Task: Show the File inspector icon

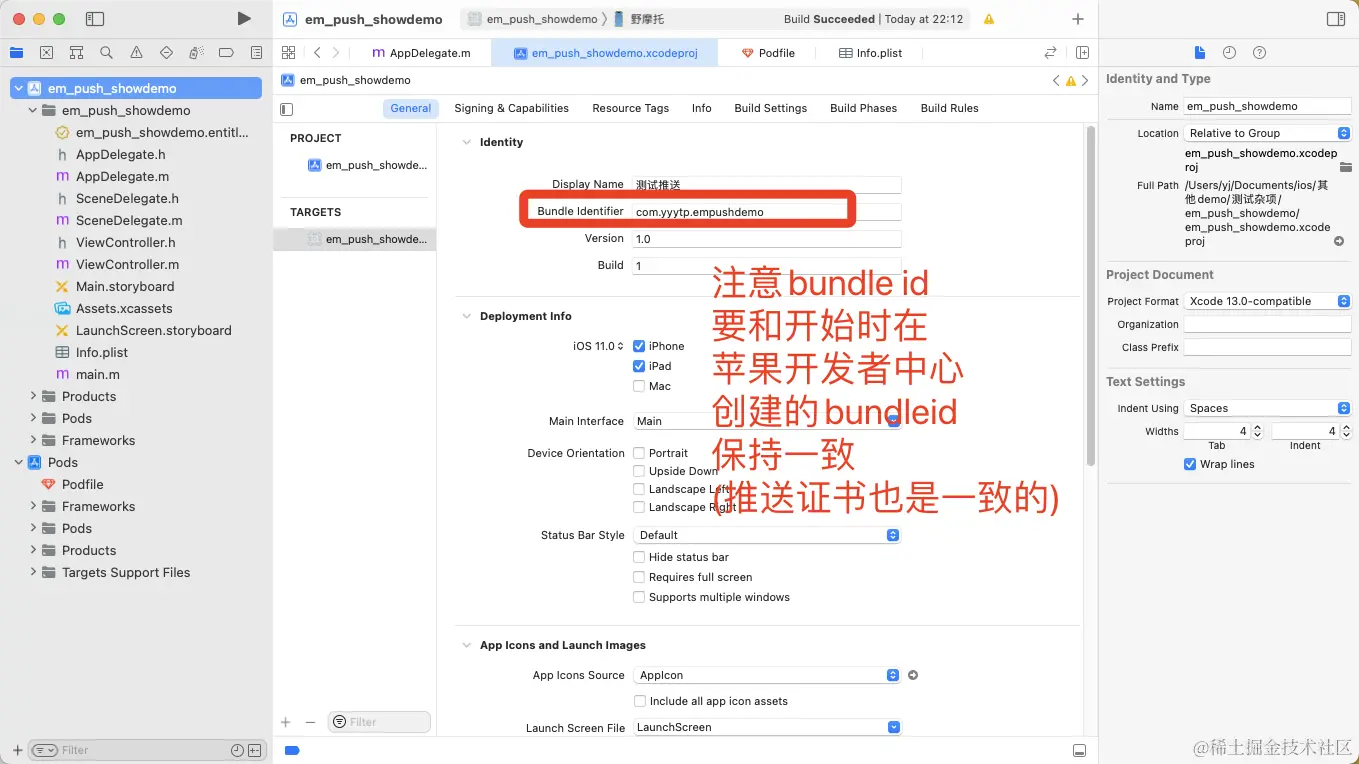Action: tap(1200, 52)
